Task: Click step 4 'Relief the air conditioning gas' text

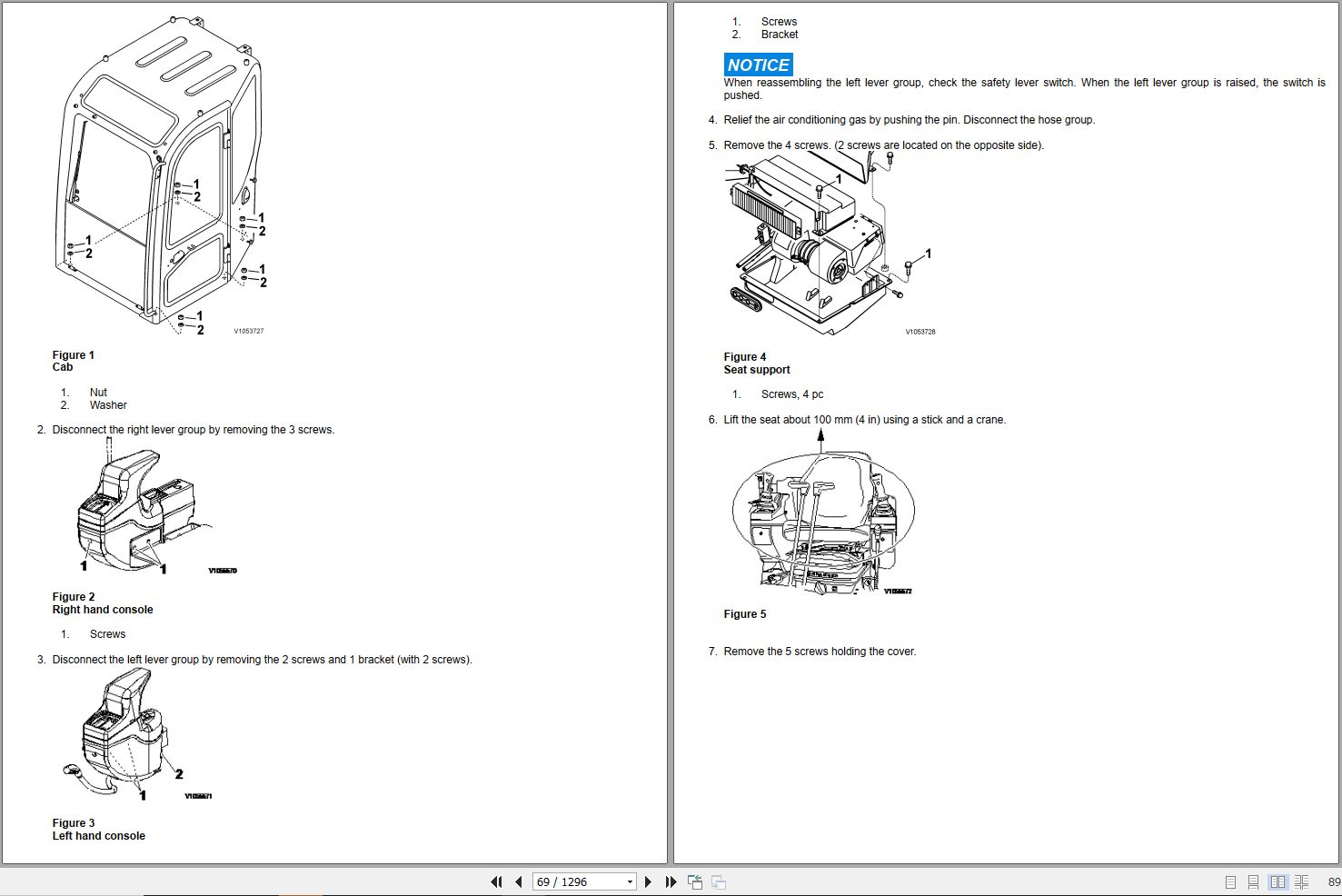Action: (x=910, y=120)
